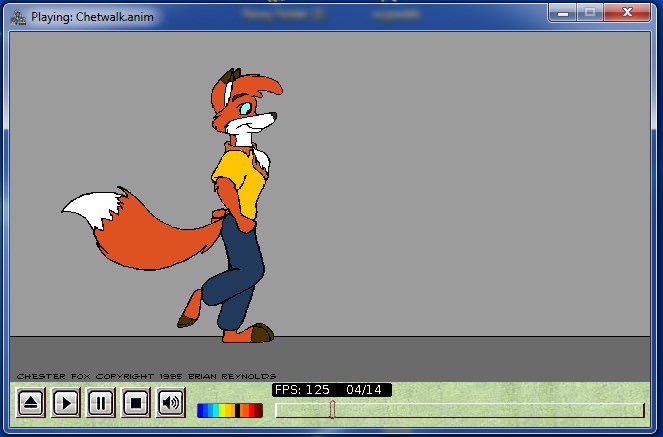Maximize the player window
Screen dimensions: 663x437
(x=590, y=13)
